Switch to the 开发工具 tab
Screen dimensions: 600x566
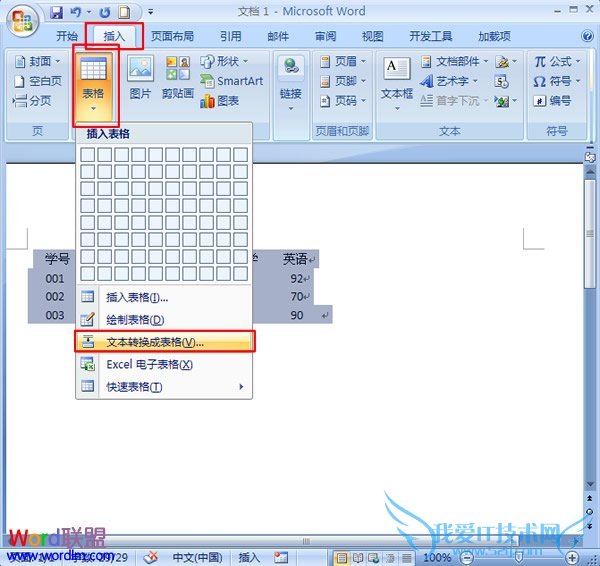(x=430, y=36)
